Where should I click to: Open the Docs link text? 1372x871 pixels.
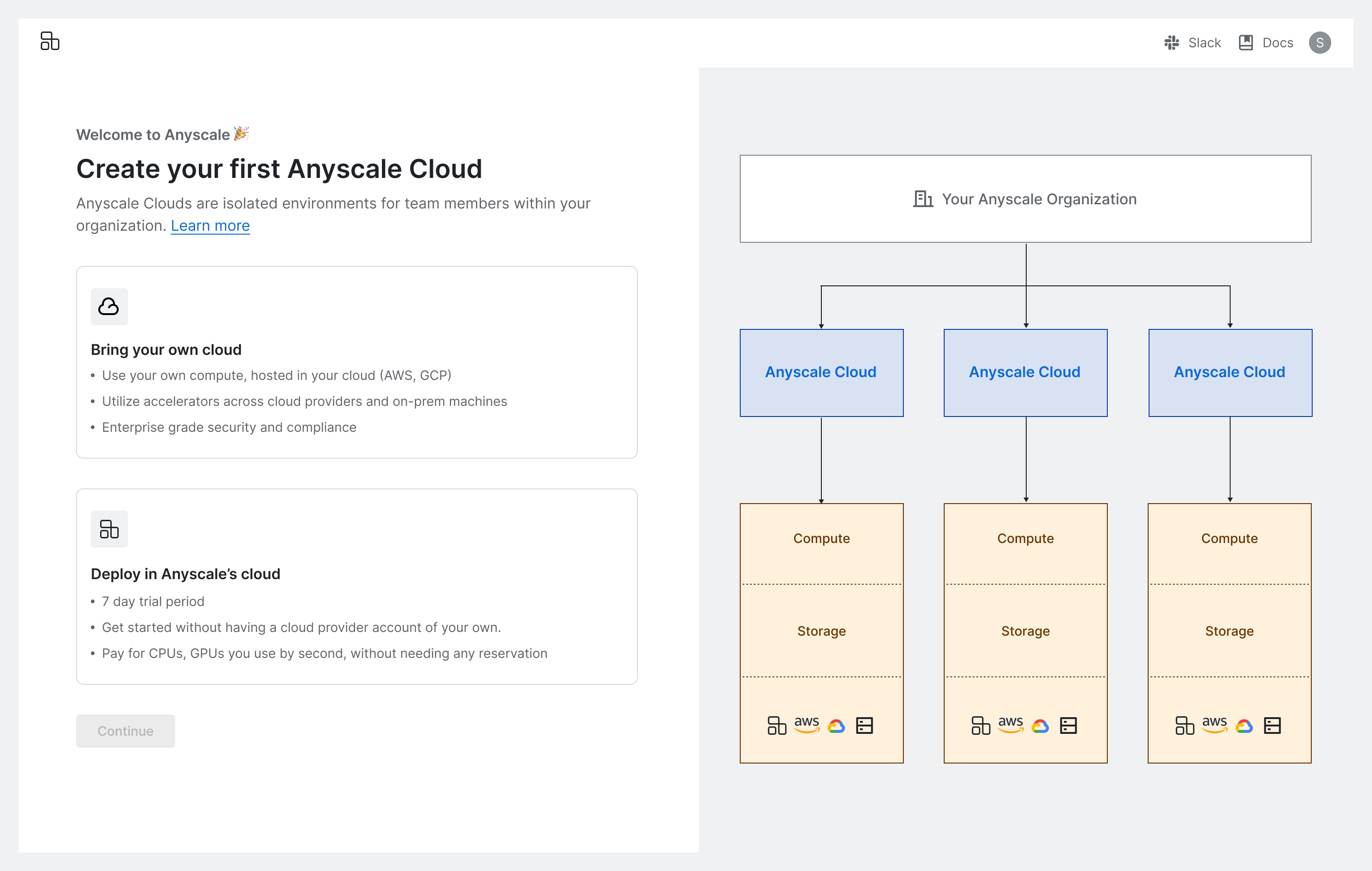(1277, 43)
